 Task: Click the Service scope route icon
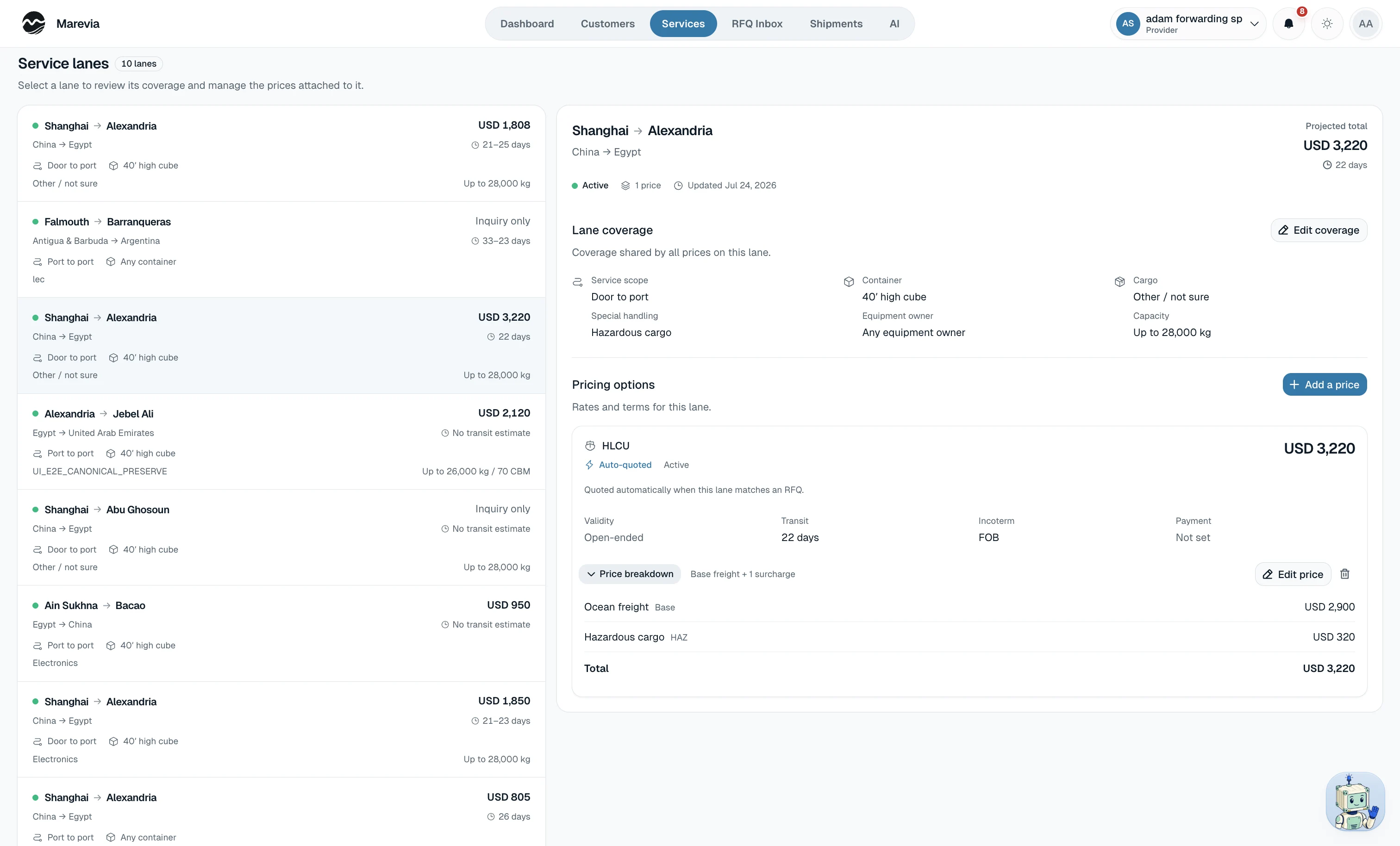[578, 282]
